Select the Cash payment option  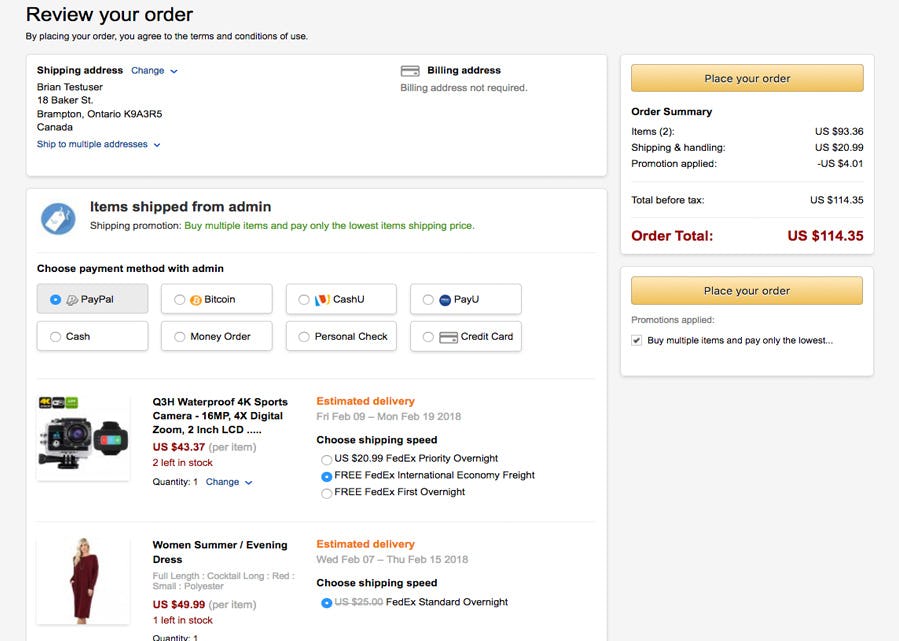coord(56,337)
